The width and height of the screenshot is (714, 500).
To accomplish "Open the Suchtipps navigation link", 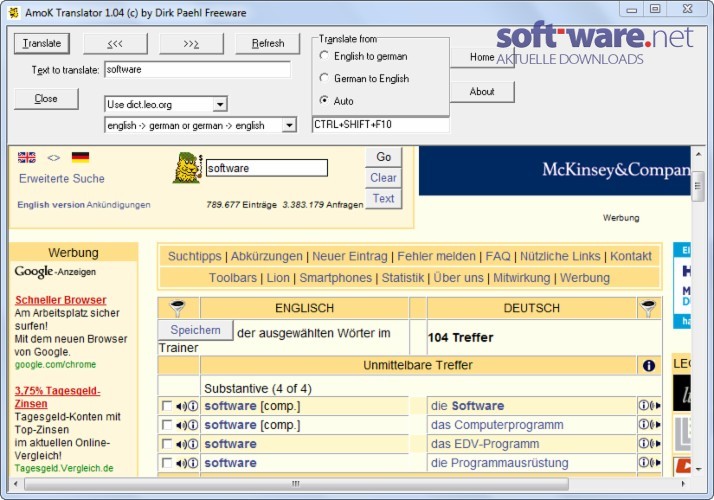I will coord(194,256).
